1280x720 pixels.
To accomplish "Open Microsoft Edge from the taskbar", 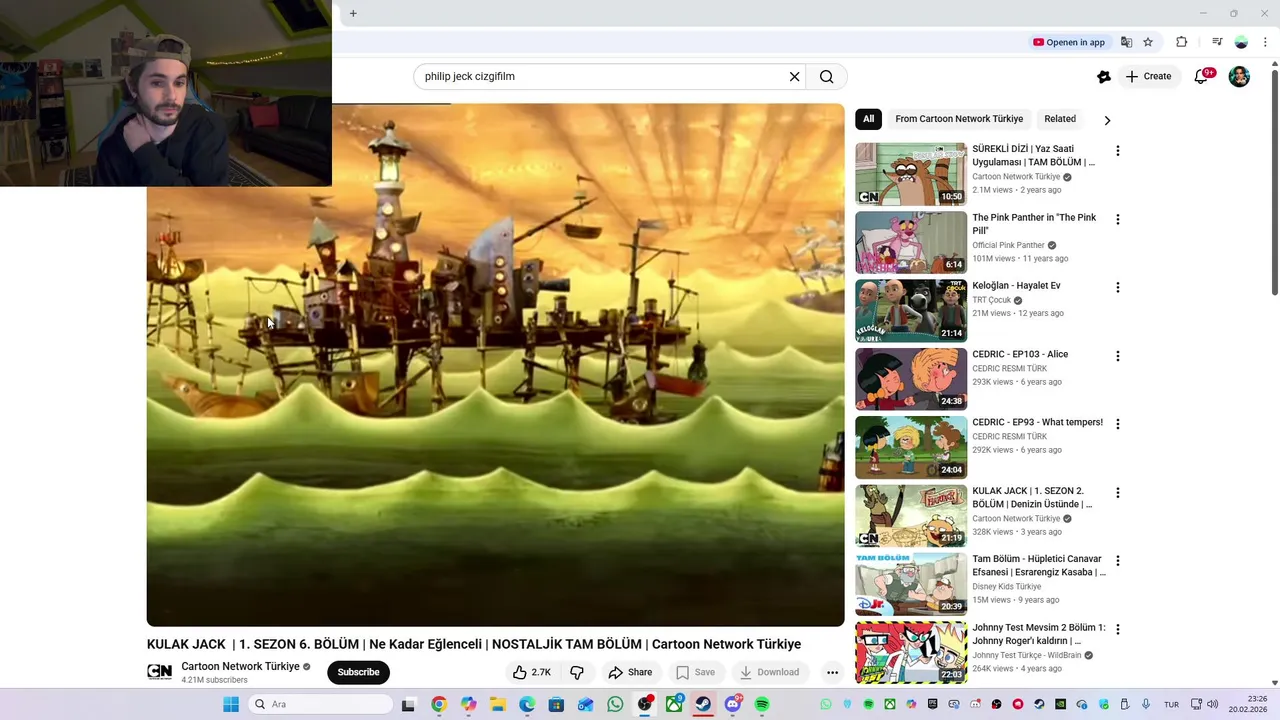I will click(527, 704).
